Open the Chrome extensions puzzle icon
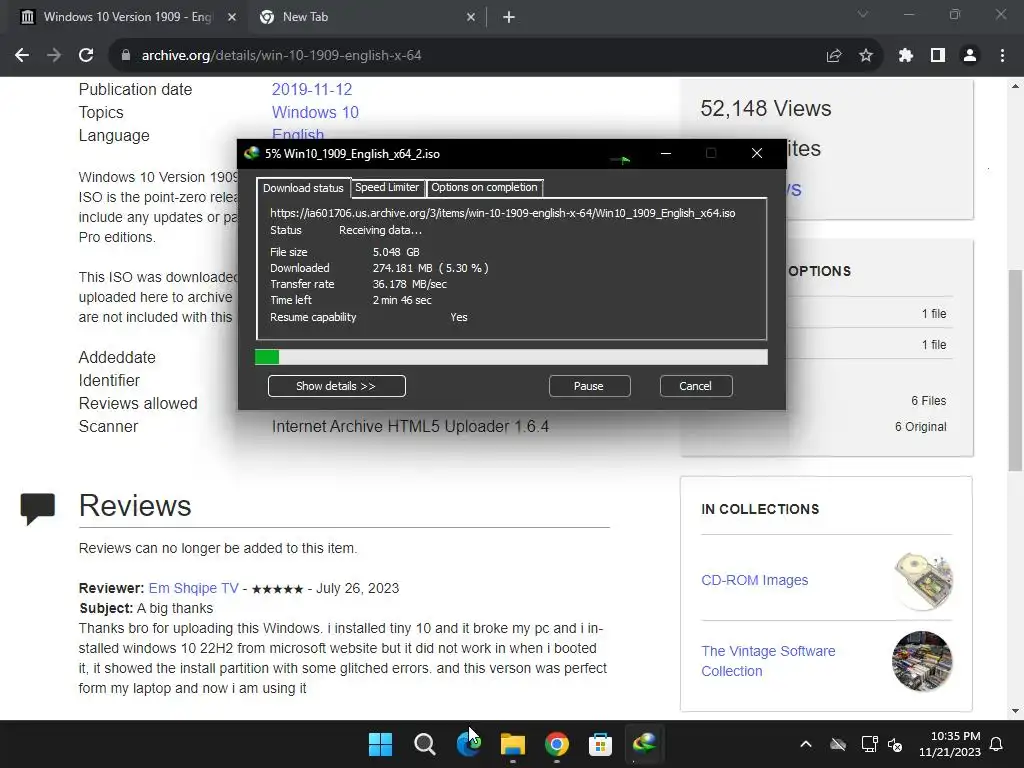The width and height of the screenshot is (1024, 768). point(906,56)
